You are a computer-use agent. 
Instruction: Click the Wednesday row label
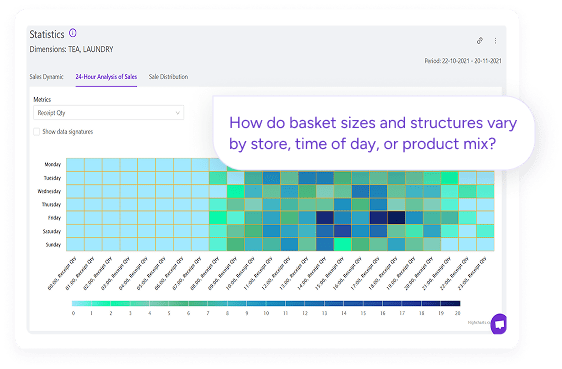[x=49, y=191]
